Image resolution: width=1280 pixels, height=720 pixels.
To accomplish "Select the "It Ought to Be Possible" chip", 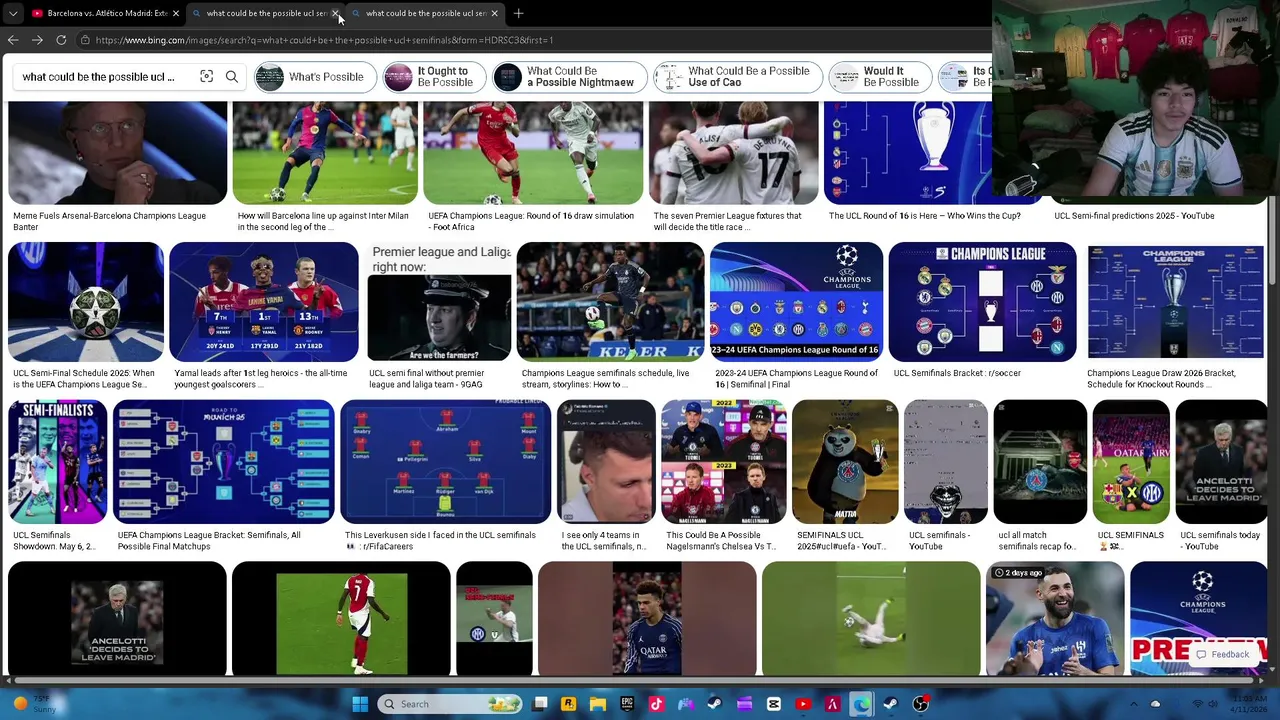I will [x=434, y=77].
